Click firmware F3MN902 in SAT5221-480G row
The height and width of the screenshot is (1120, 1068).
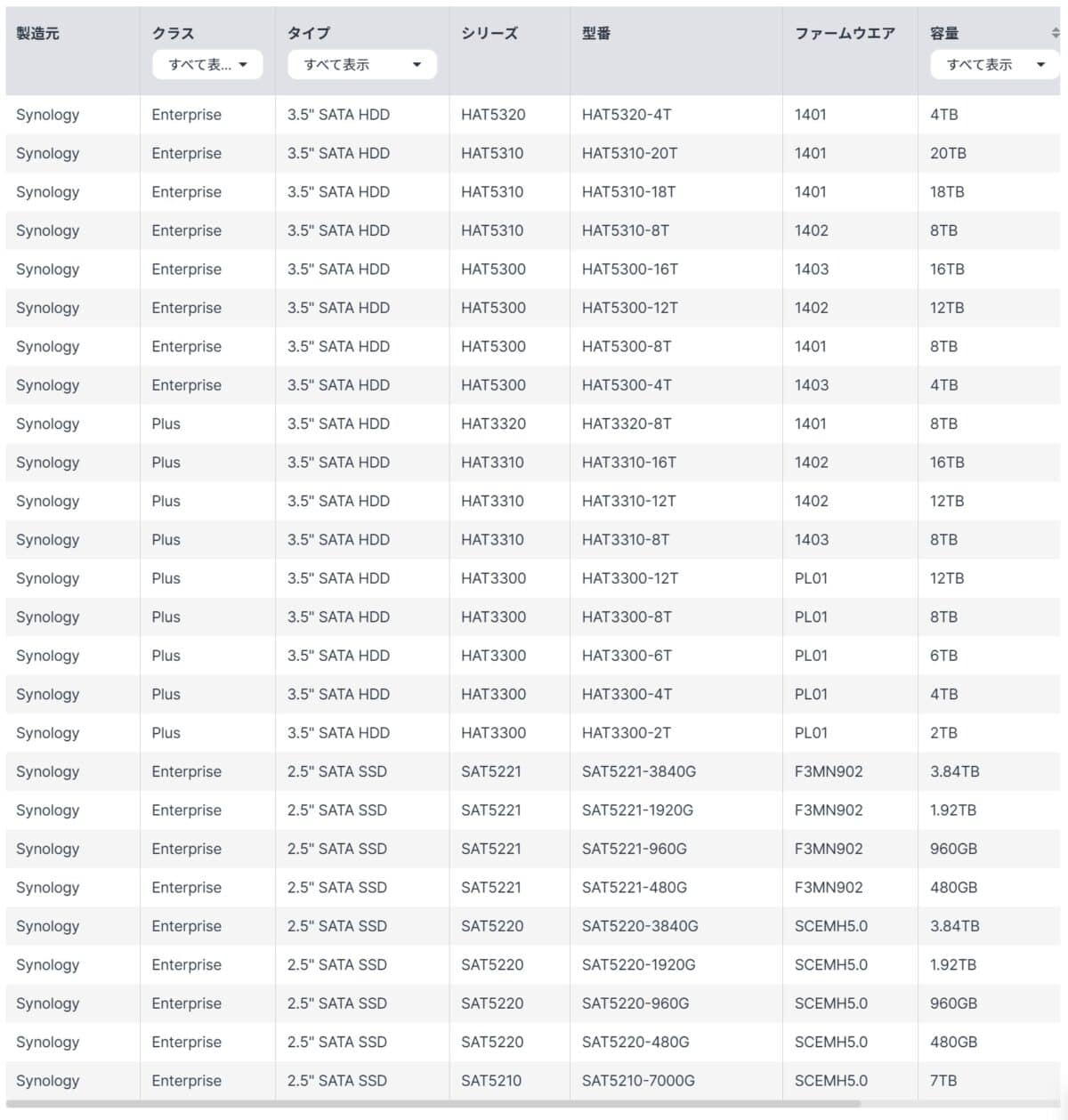pyautogui.click(x=829, y=888)
